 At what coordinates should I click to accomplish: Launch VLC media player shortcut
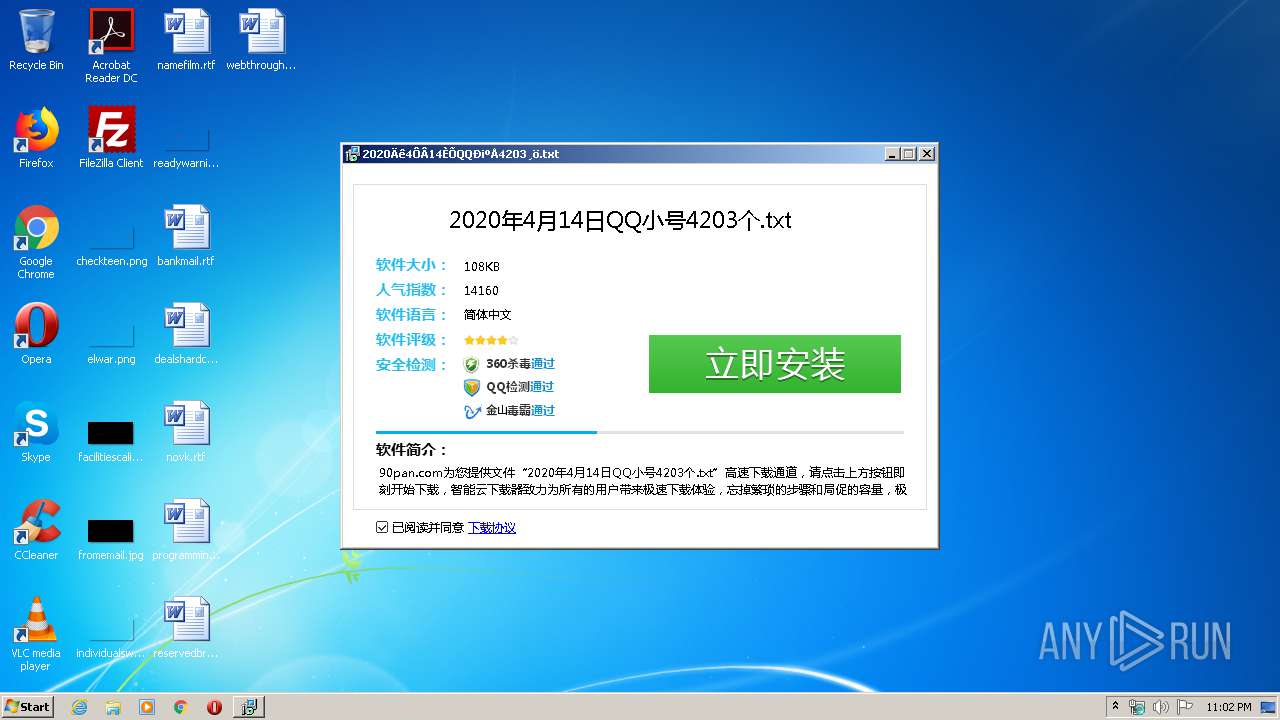[36, 634]
